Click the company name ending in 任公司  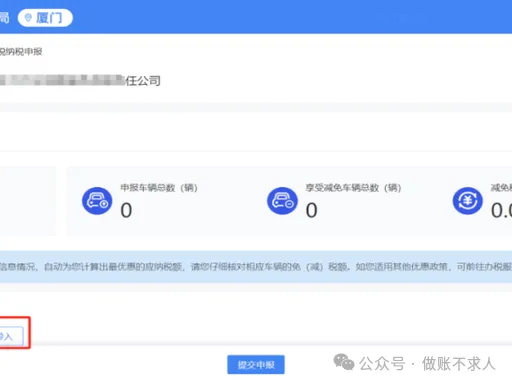coord(80,80)
